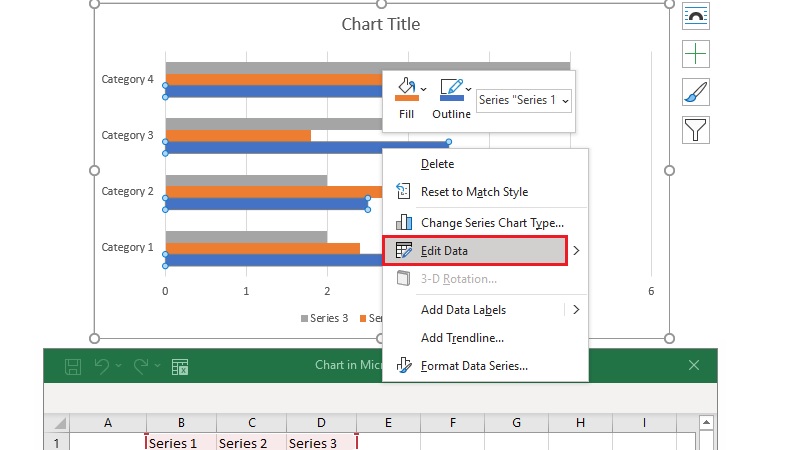This screenshot has height=450, width=800.
Task: Select column A header
Action: 108,423
